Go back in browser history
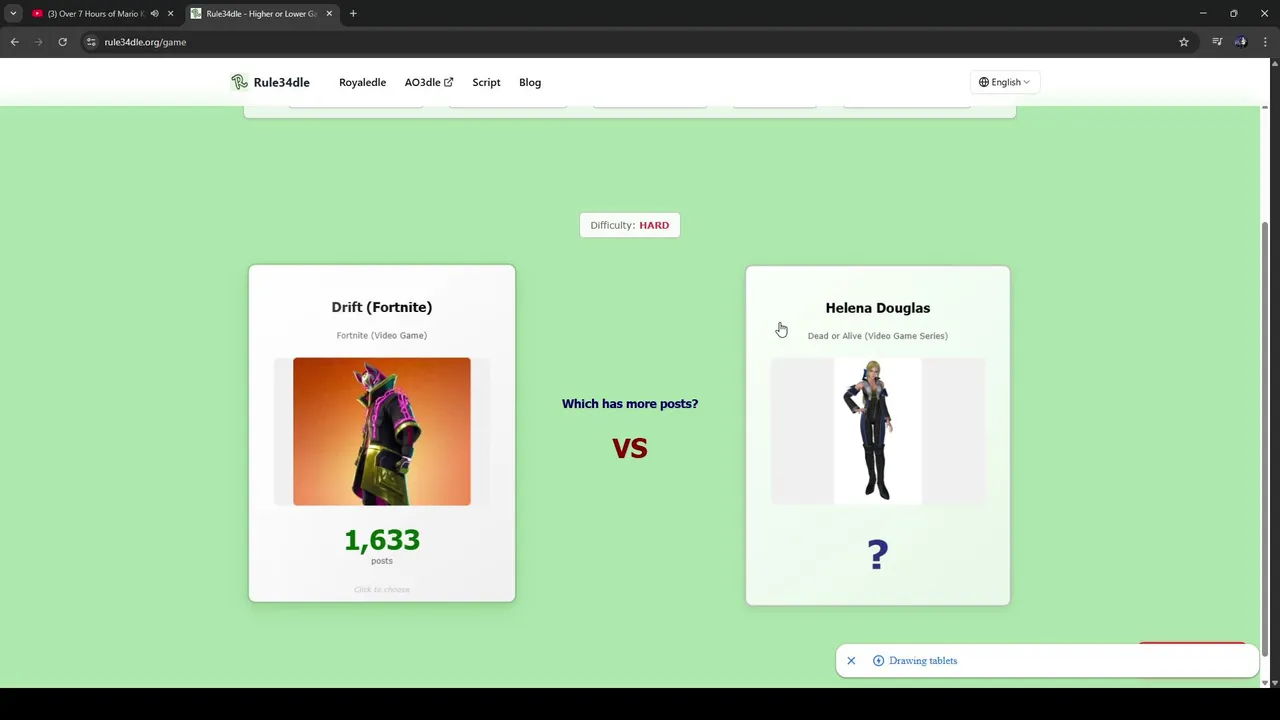This screenshot has width=1280, height=720. [x=14, y=42]
